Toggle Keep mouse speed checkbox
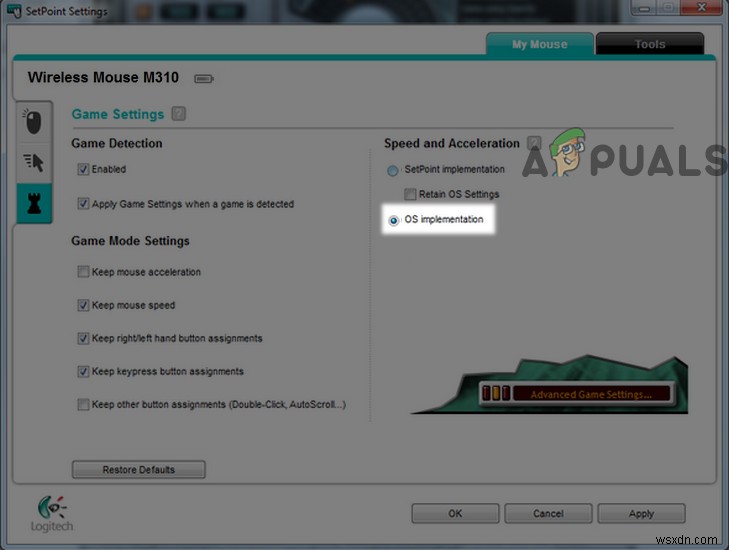The image size is (729, 550). point(83,305)
